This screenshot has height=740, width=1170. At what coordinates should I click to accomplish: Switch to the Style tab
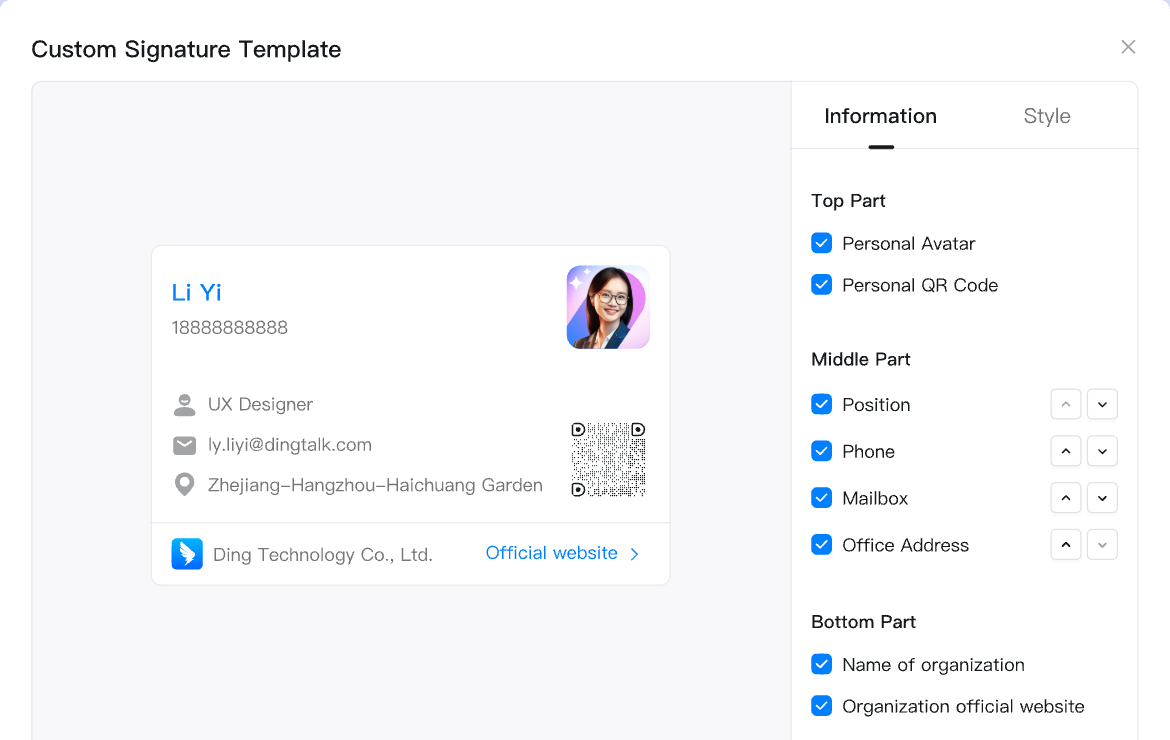(1047, 116)
